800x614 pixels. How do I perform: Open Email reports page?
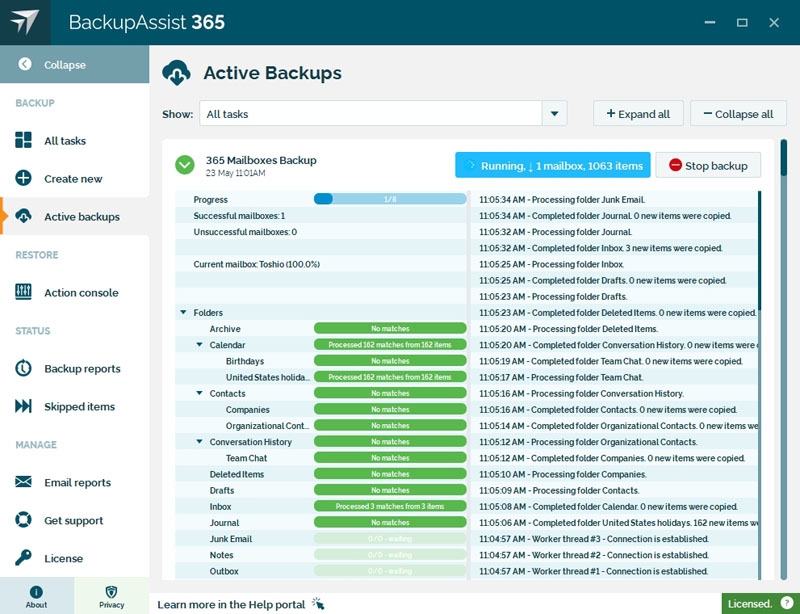[77, 483]
